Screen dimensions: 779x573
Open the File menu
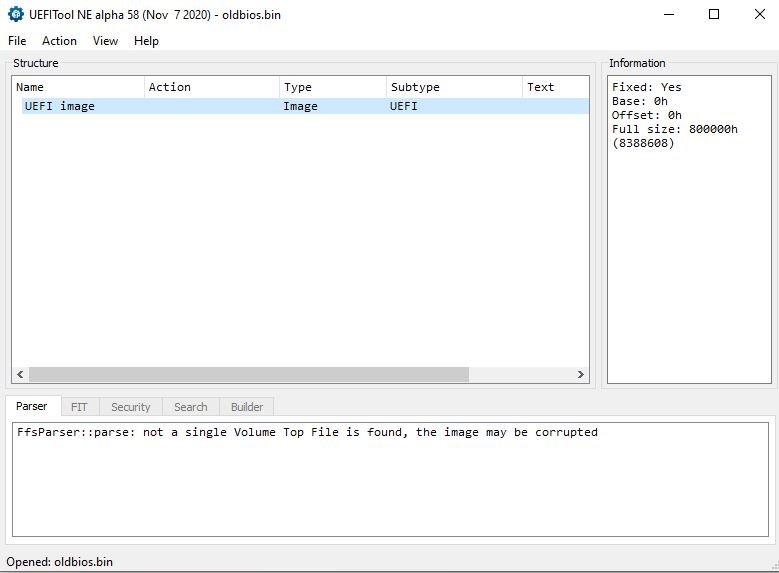point(17,41)
